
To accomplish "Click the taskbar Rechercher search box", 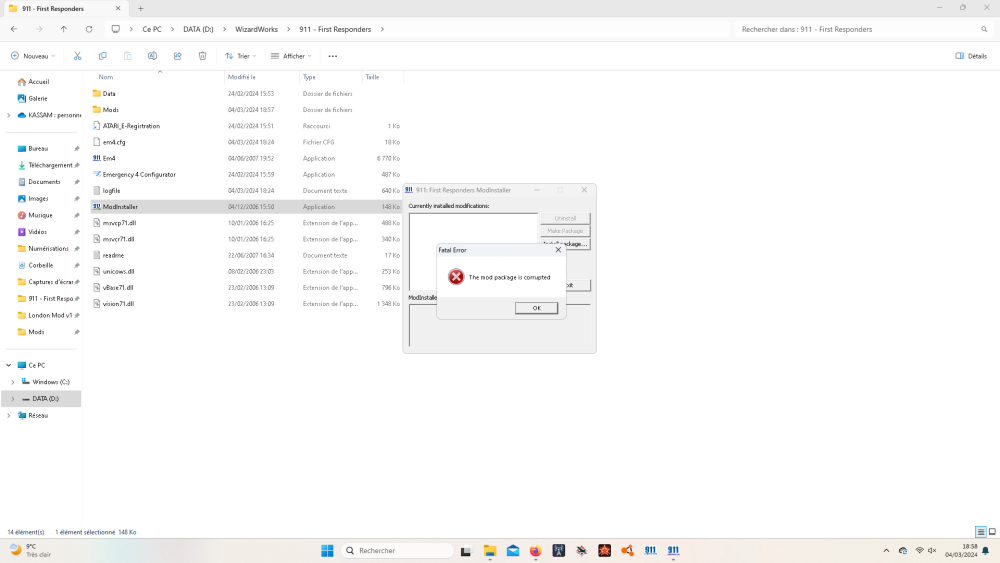I will click(398, 550).
